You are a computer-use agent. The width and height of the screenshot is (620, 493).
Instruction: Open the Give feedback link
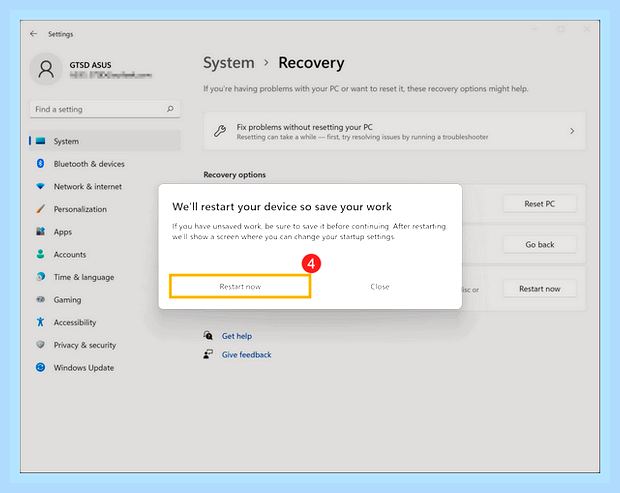pos(246,355)
